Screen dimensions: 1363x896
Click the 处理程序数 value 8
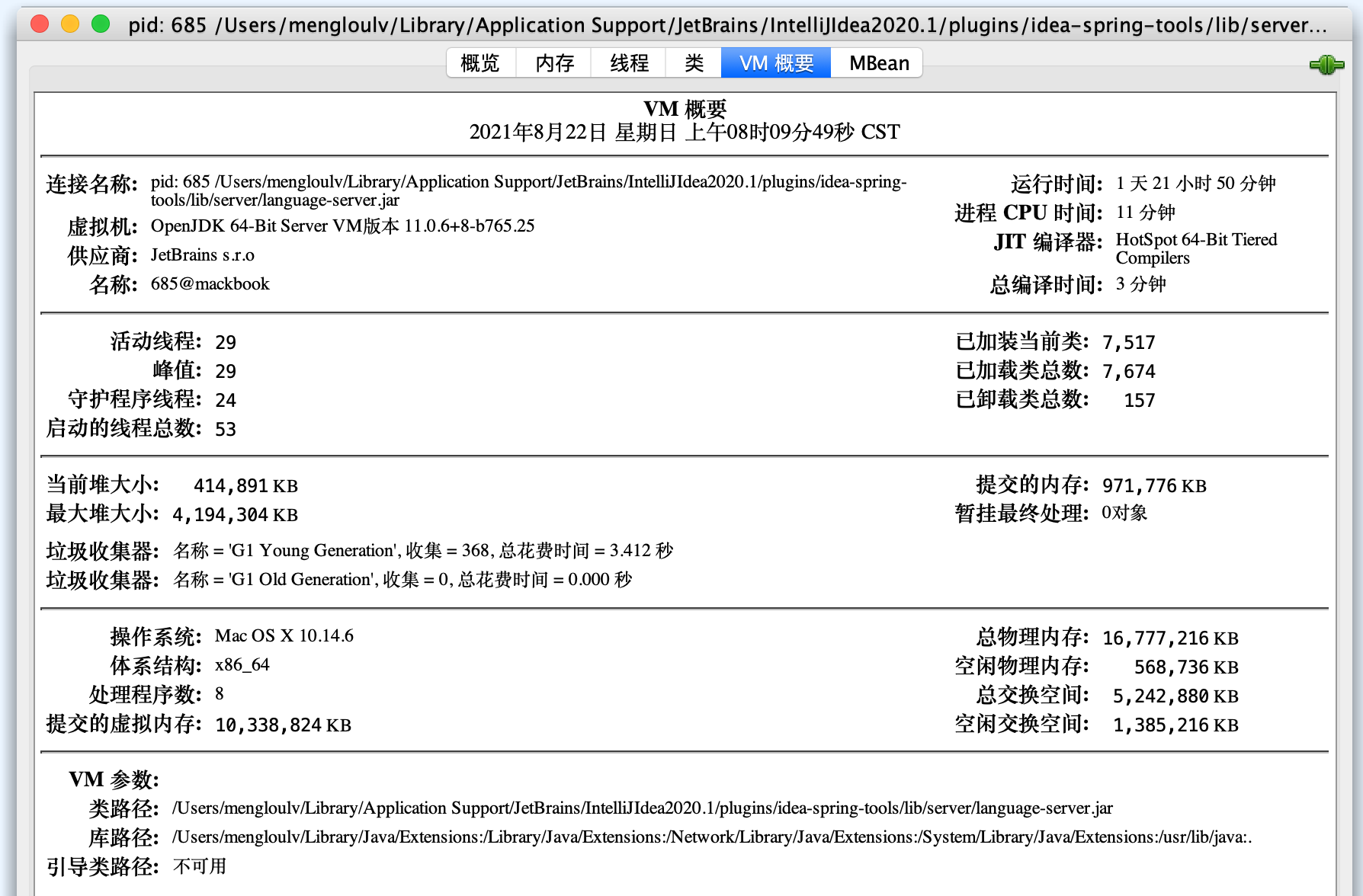(220, 694)
